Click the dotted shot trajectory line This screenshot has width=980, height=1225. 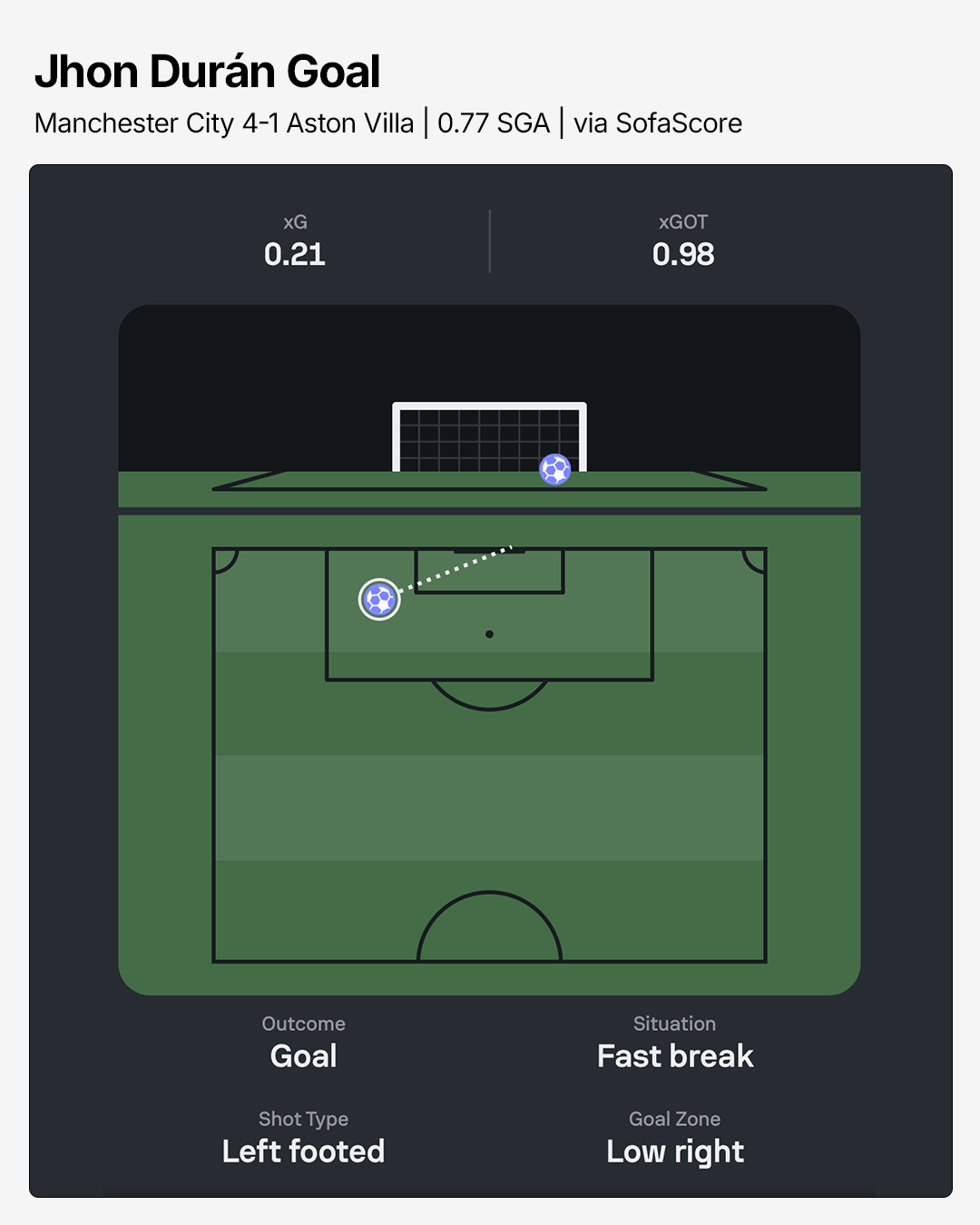(x=456, y=569)
